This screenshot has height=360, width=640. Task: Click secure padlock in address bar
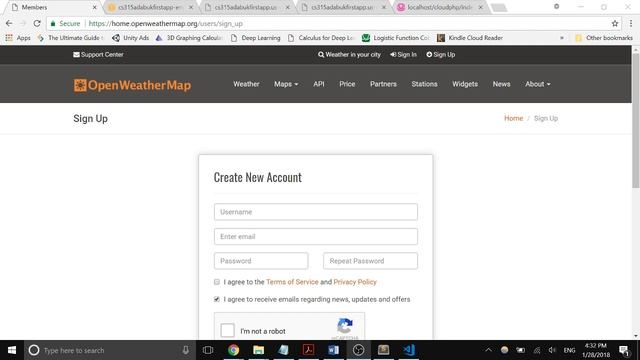coord(53,24)
